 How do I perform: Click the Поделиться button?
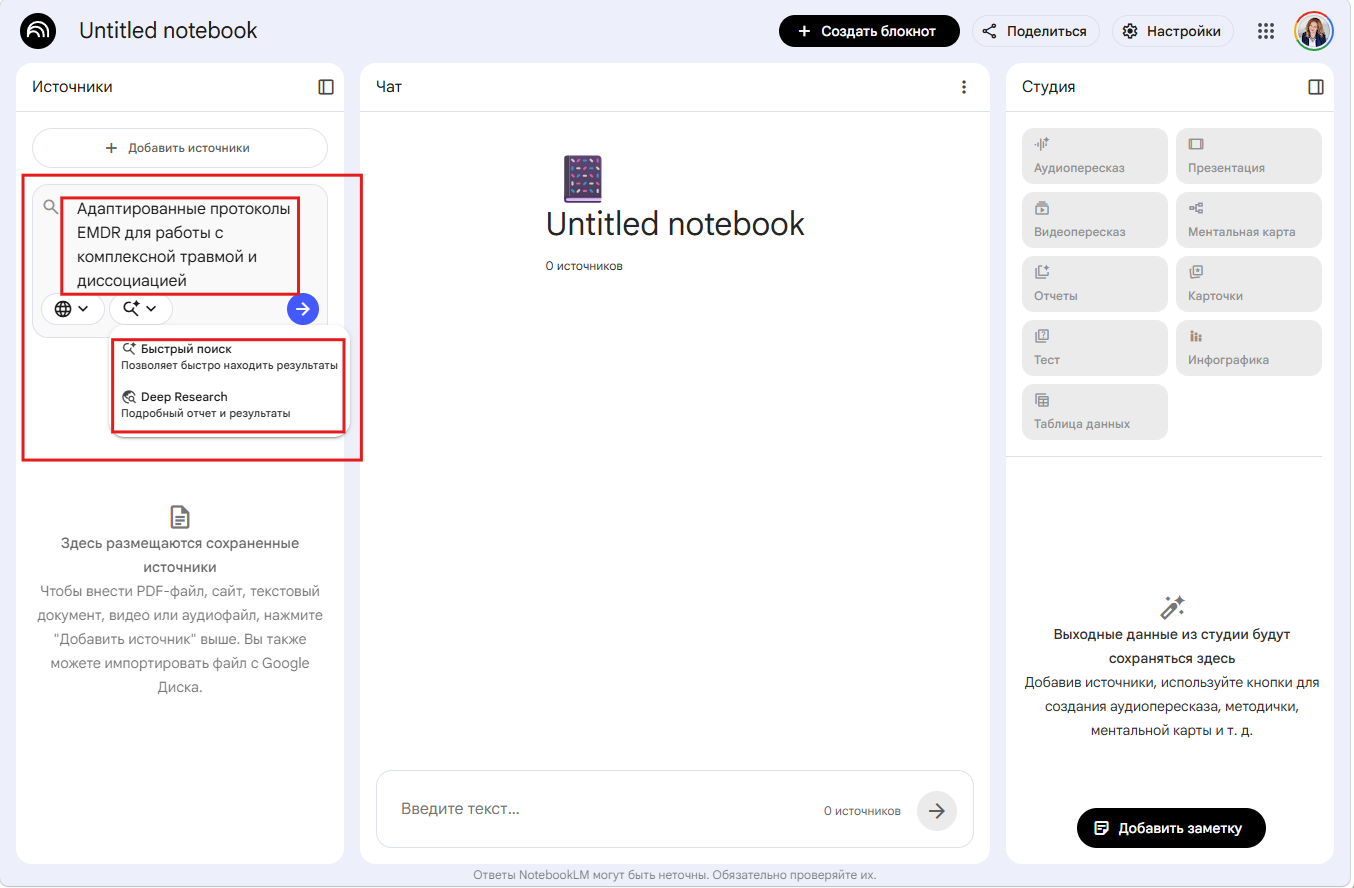pos(1036,31)
